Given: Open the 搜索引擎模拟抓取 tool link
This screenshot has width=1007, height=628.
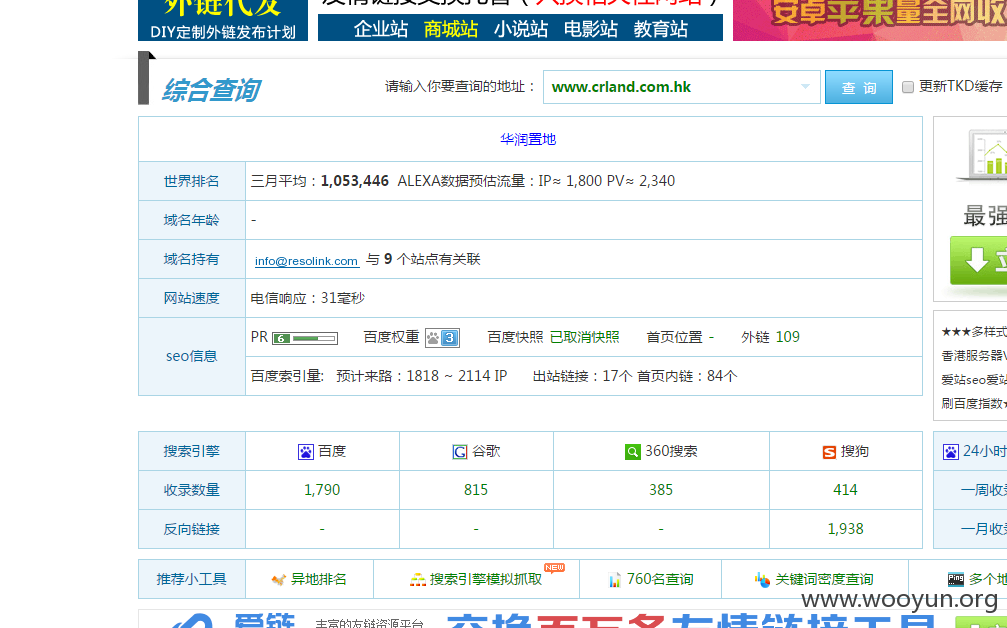Looking at the screenshot, I should coord(486,579).
